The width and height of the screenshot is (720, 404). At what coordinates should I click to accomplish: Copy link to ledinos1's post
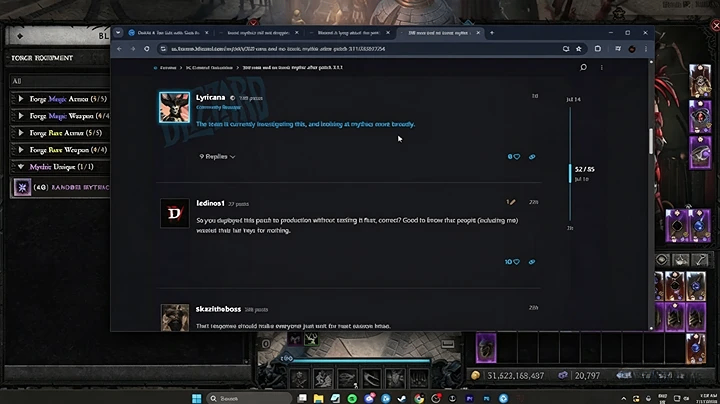tap(532, 262)
